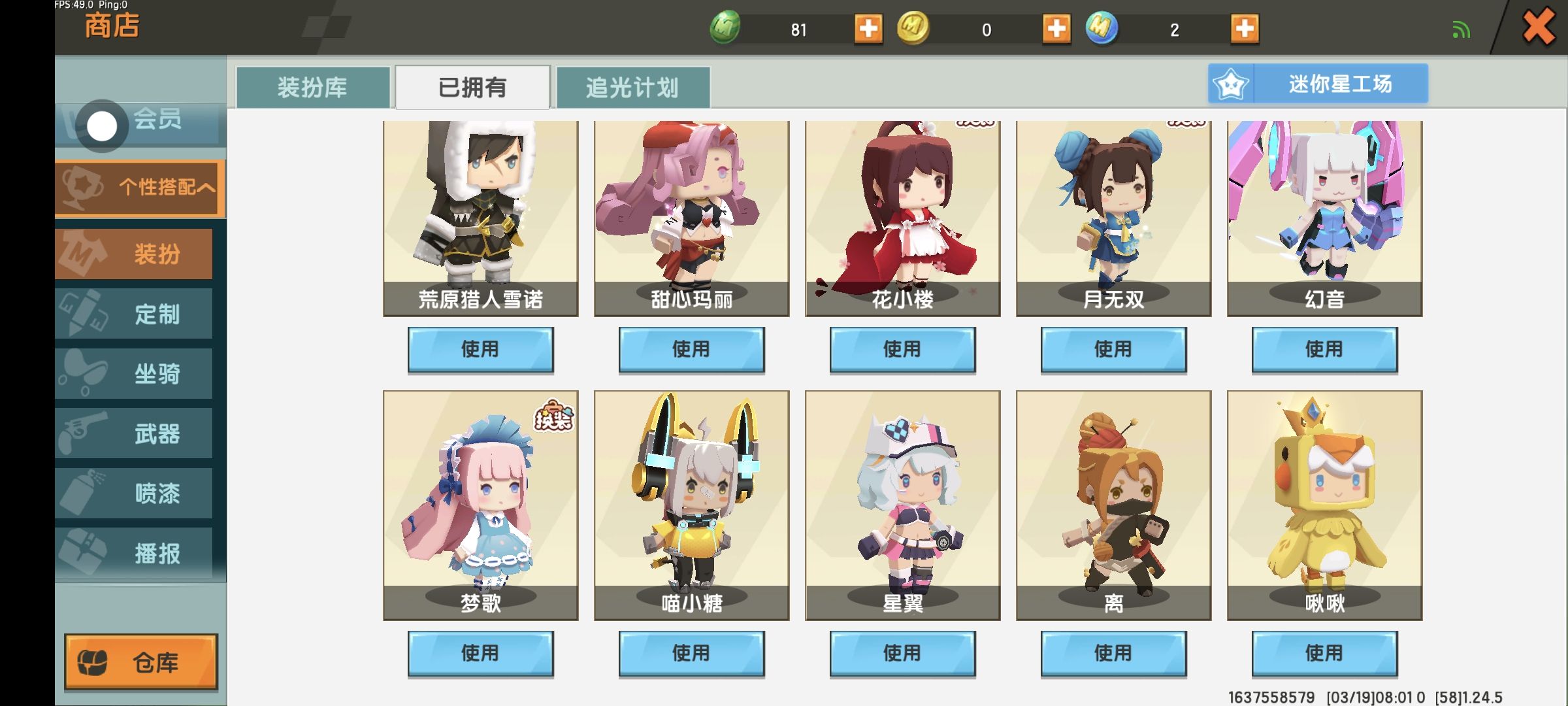Collapse the 个性搭配 sidebar section
This screenshot has width=1568, height=706.
coord(140,188)
